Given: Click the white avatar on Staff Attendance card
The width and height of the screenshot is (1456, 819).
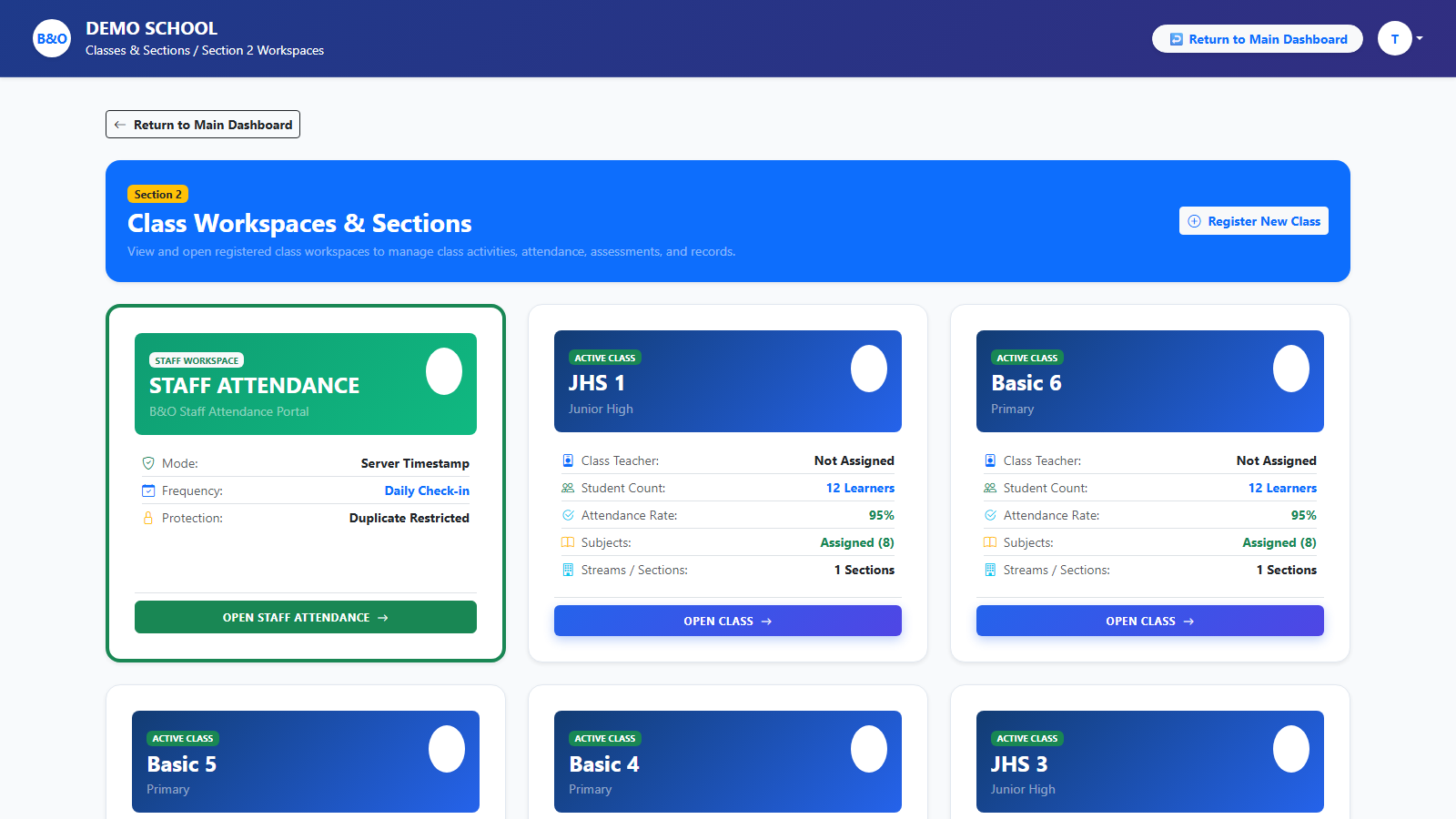Looking at the screenshot, I should pyautogui.click(x=444, y=371).
